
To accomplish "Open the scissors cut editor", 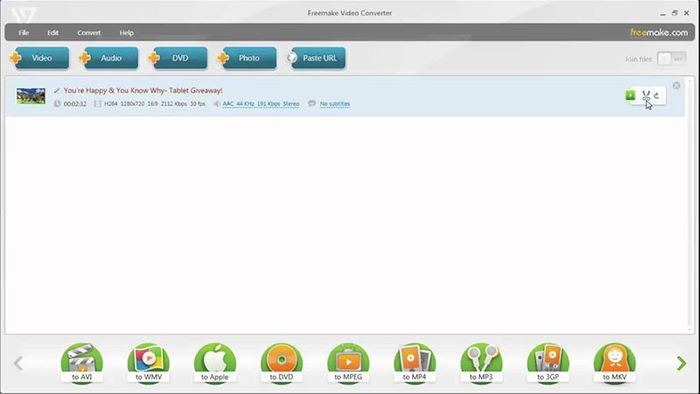I will [646, 95].
